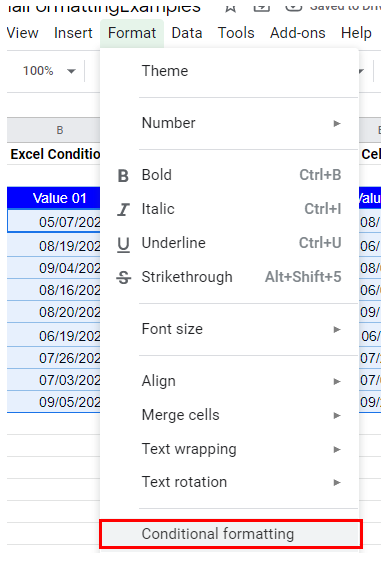This screenshot has width=381, height=562.
Task: Select Strikethrough menu entry text
Action: click(187, 277)
